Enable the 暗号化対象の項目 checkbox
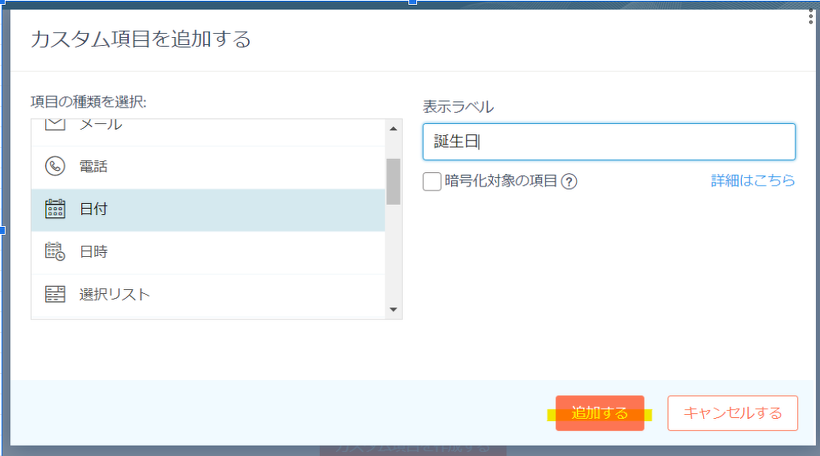This screenshot has width=820, height=456. point(432,181)
